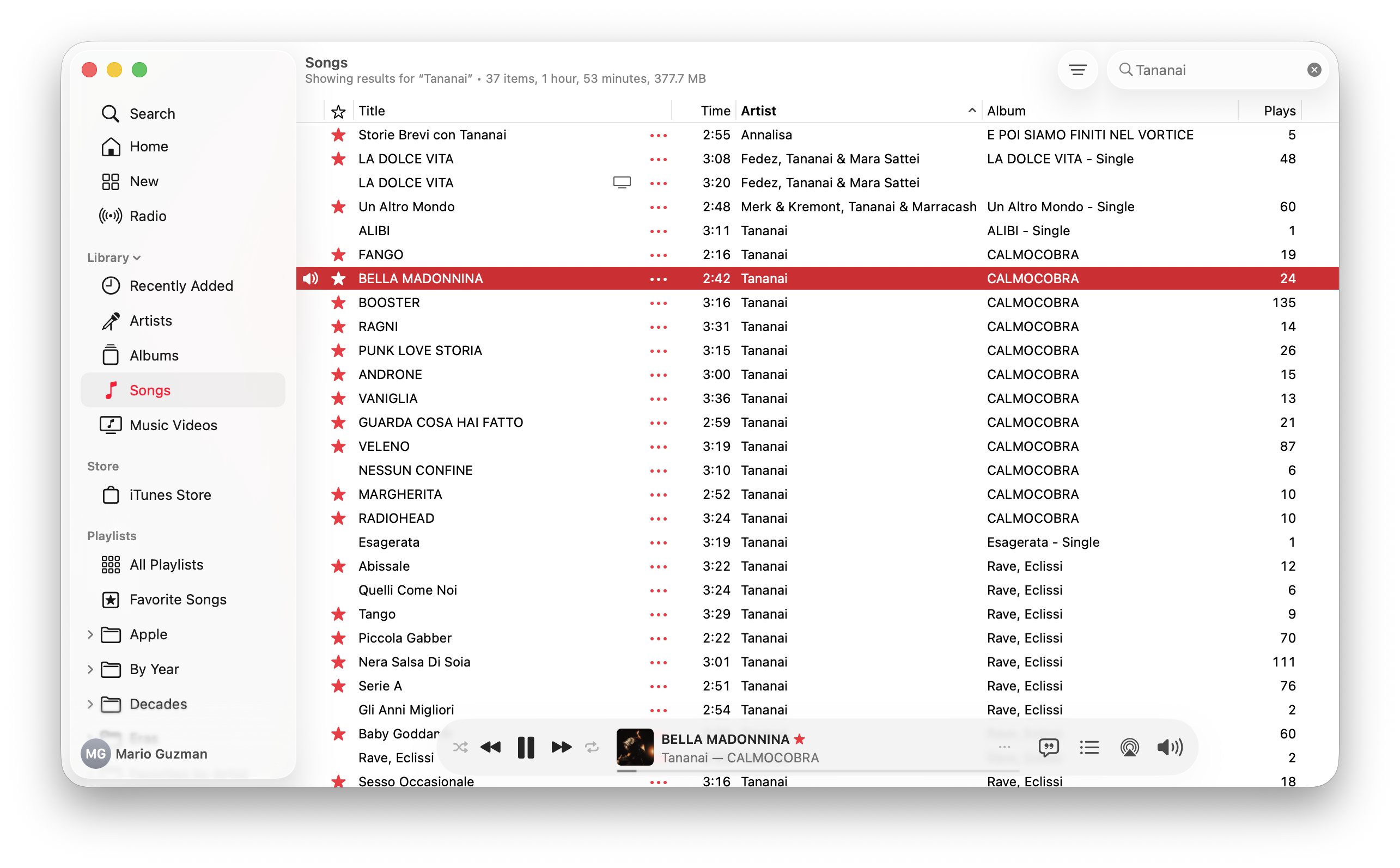This screenshot has height=868, width=1400.
Task: Open Albums library view
Action: (x=182, y=356)
